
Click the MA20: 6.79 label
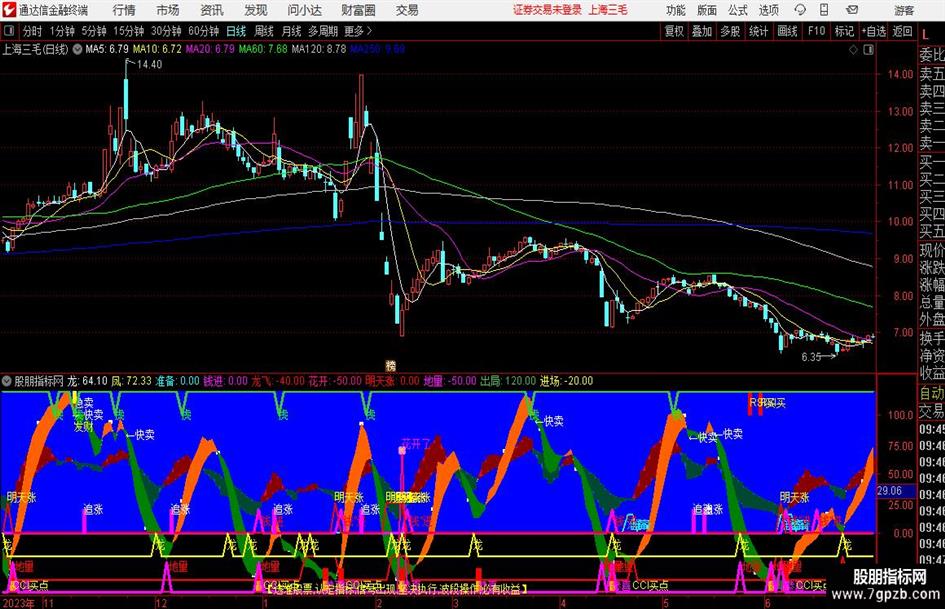tap(210, 49)
